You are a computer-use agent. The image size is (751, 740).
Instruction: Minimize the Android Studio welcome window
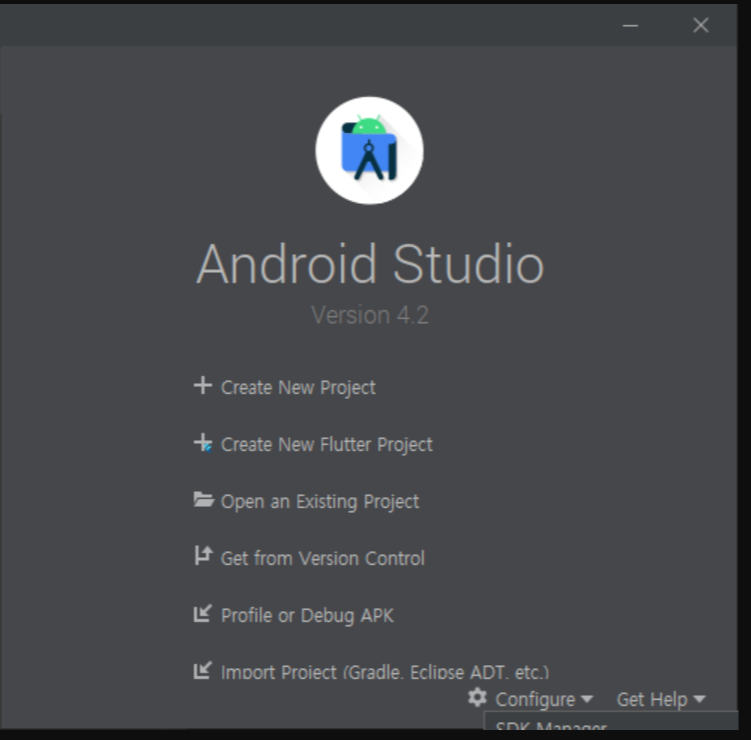point(630,25)
